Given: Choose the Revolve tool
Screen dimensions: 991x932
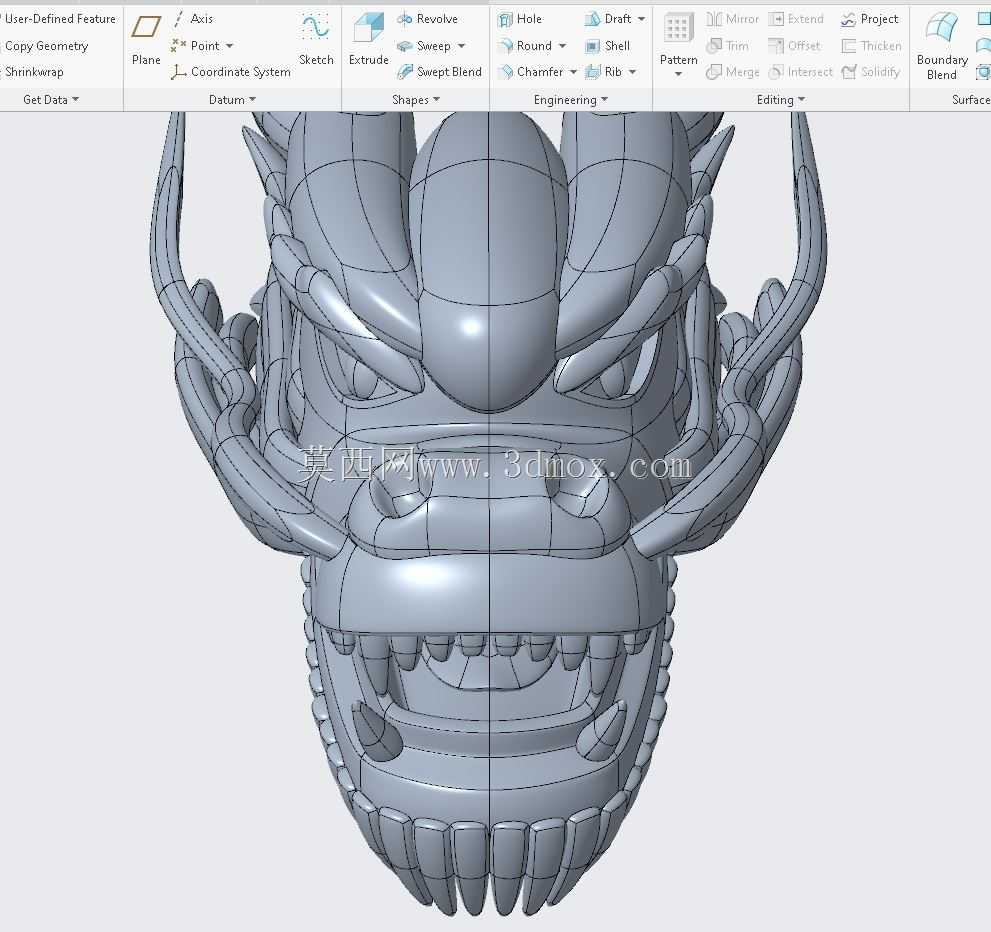Looking at the screenshot, I should pos(427,19).
